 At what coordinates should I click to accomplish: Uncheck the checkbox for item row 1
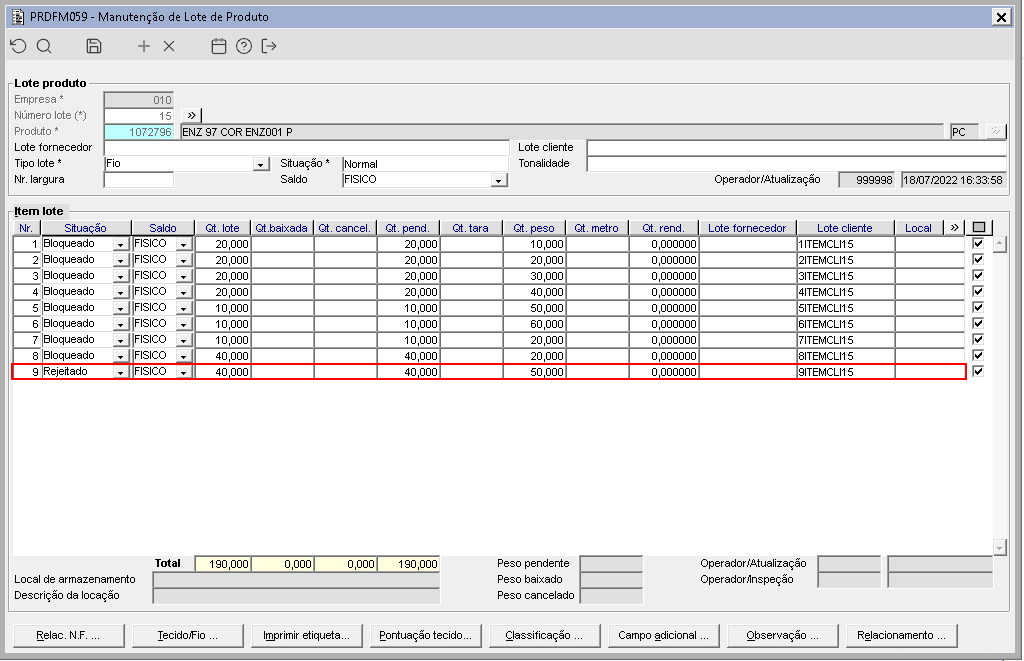tap(978, 244)
